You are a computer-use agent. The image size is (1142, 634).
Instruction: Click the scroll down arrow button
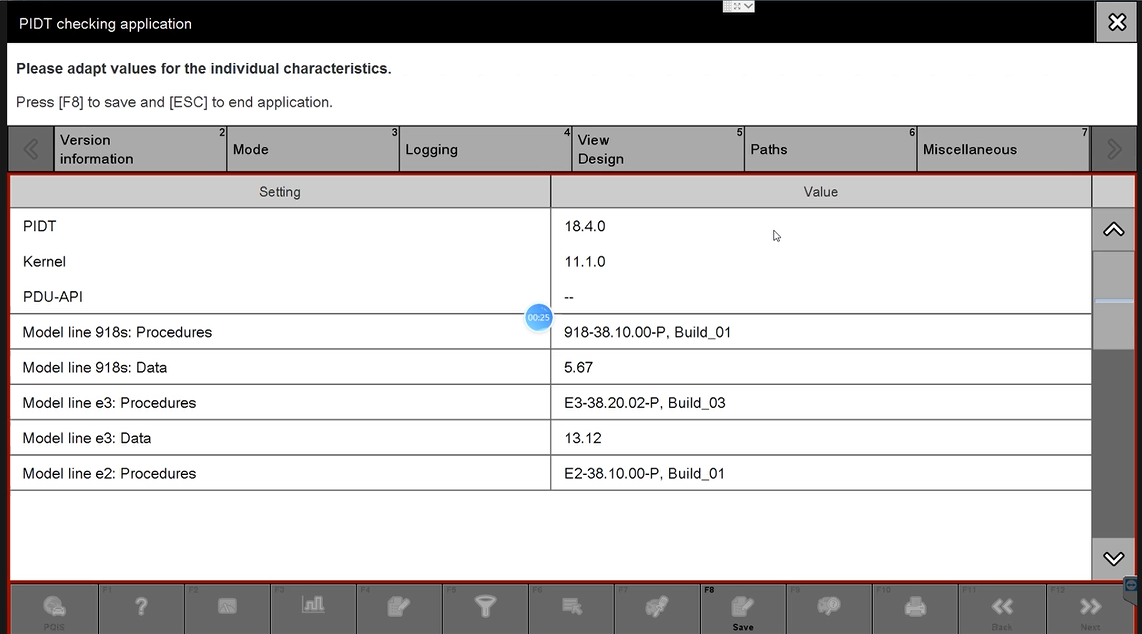pyautogui.click(x=1113, y=559)
